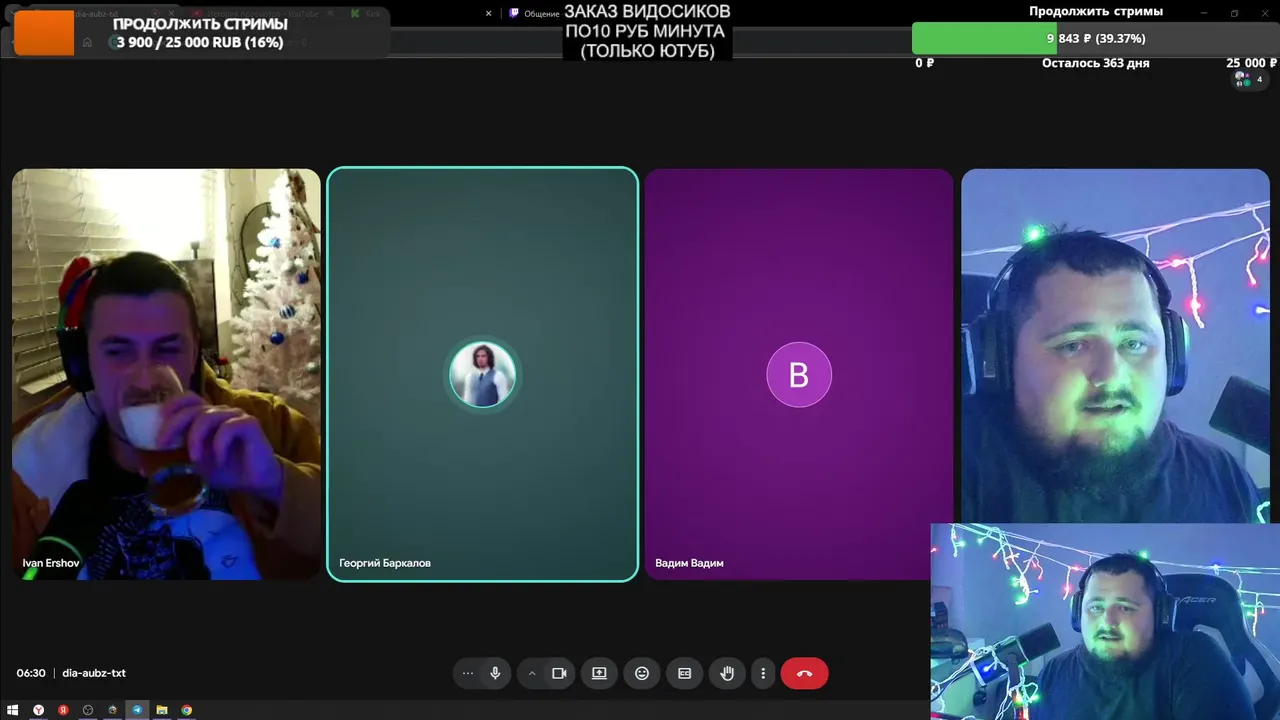This screenshot has height=720, width=1280.
Task: Mute the microphone in the call toolbar
Action: [495, 673]
